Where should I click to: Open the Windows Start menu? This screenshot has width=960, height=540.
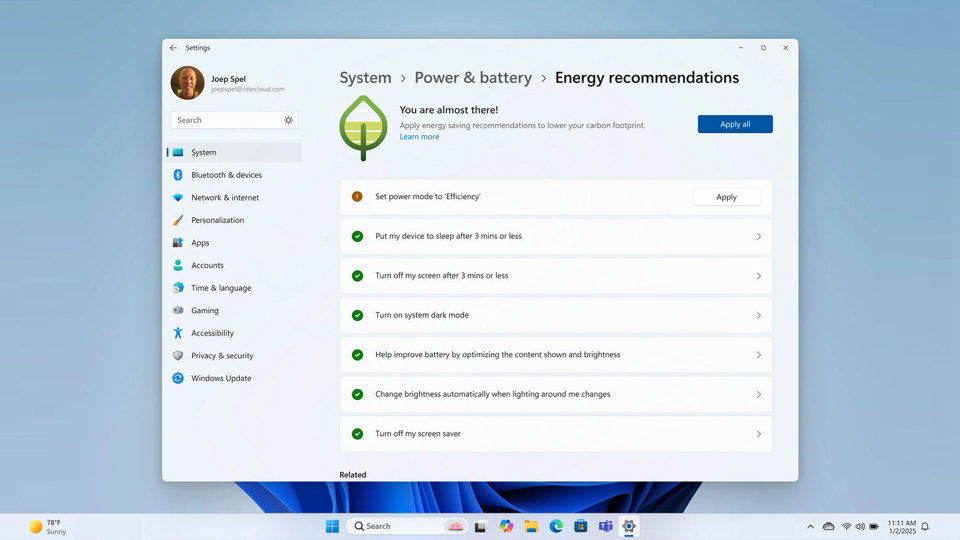pyautogui.click(x=332, y=527)
